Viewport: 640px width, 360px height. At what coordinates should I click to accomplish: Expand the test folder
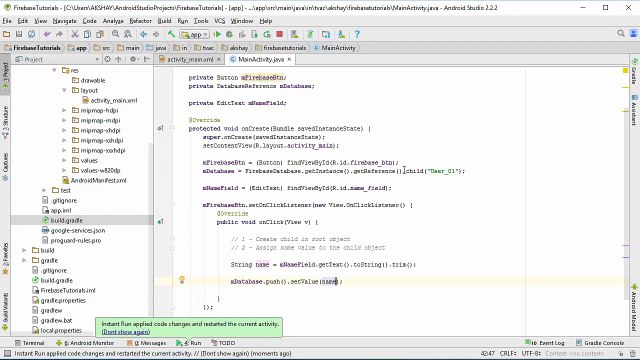[44, 190]
